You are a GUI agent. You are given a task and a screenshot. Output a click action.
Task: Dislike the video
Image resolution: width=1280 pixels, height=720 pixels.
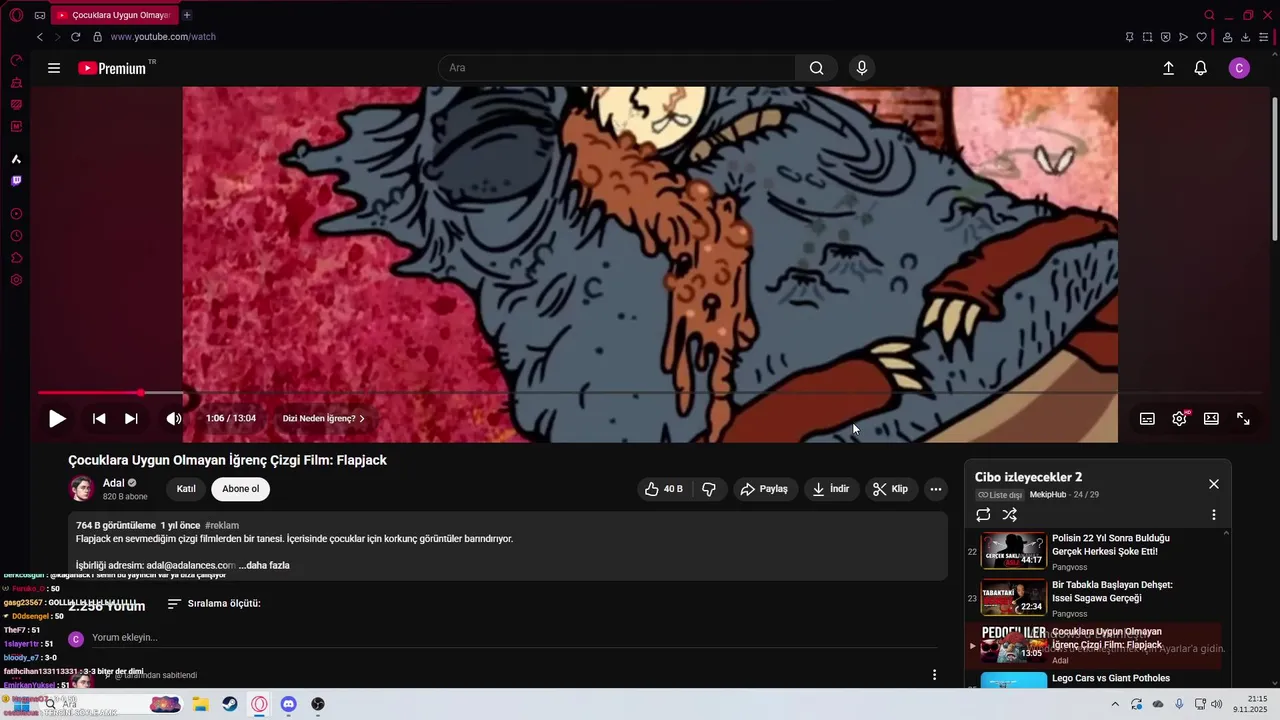709,489
